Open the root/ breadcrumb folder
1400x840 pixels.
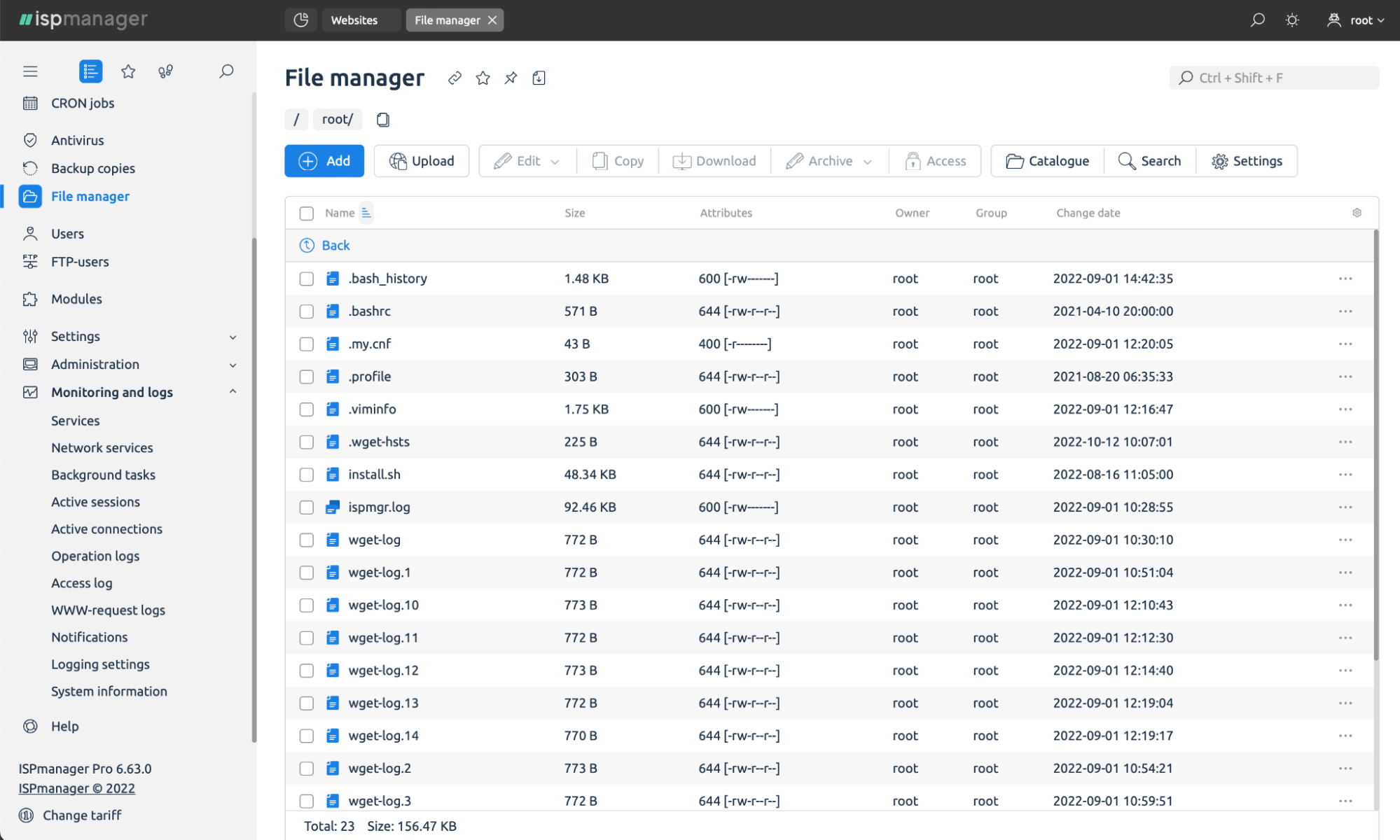pos(338,120)
